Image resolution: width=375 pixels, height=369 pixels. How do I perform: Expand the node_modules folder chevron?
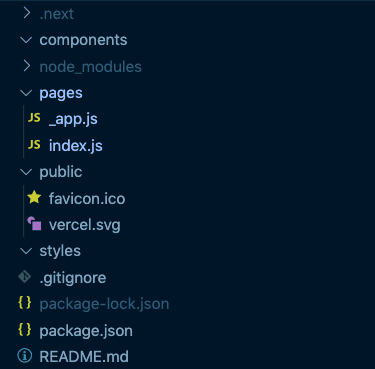pos(26,66)
